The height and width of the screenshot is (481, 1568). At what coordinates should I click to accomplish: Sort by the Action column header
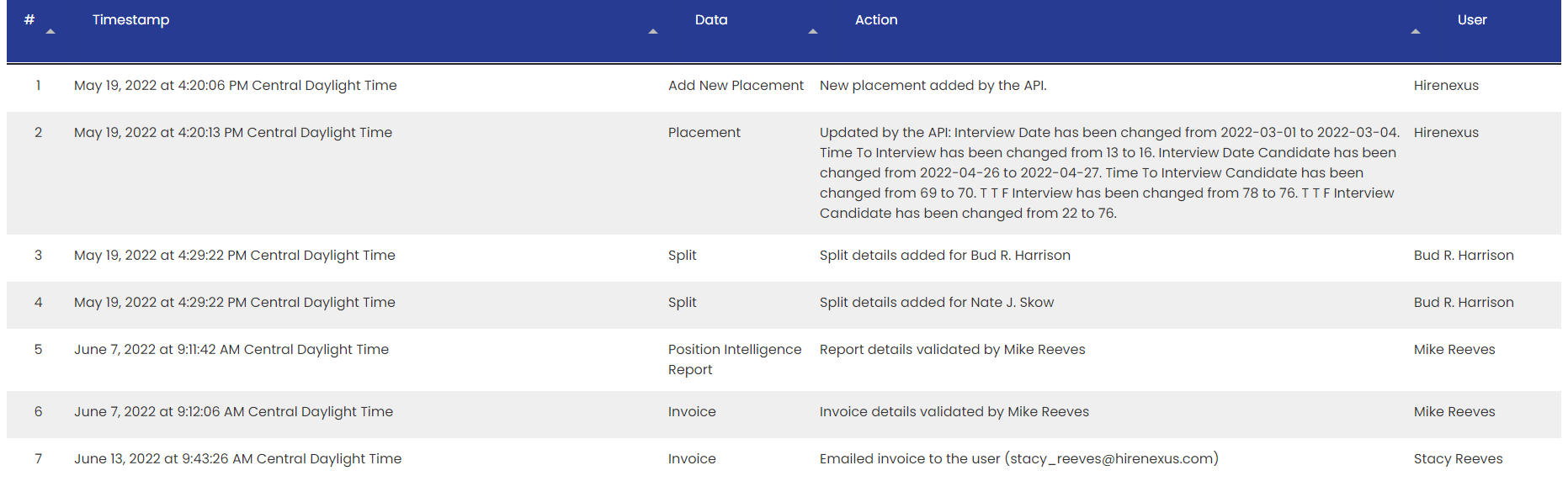(876, 19)
